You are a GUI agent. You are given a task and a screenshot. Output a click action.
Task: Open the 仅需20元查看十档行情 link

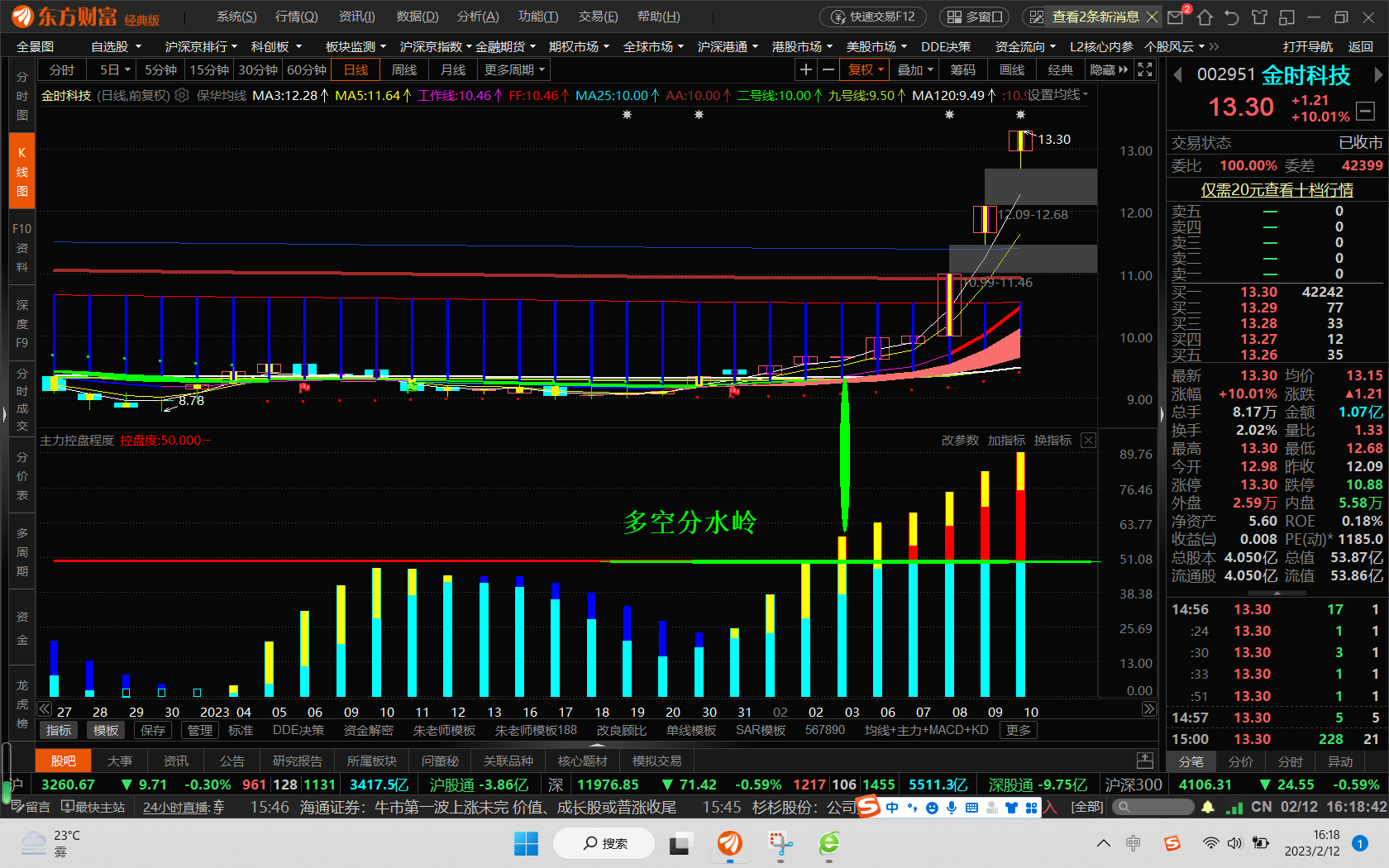tap(1277, 190)
